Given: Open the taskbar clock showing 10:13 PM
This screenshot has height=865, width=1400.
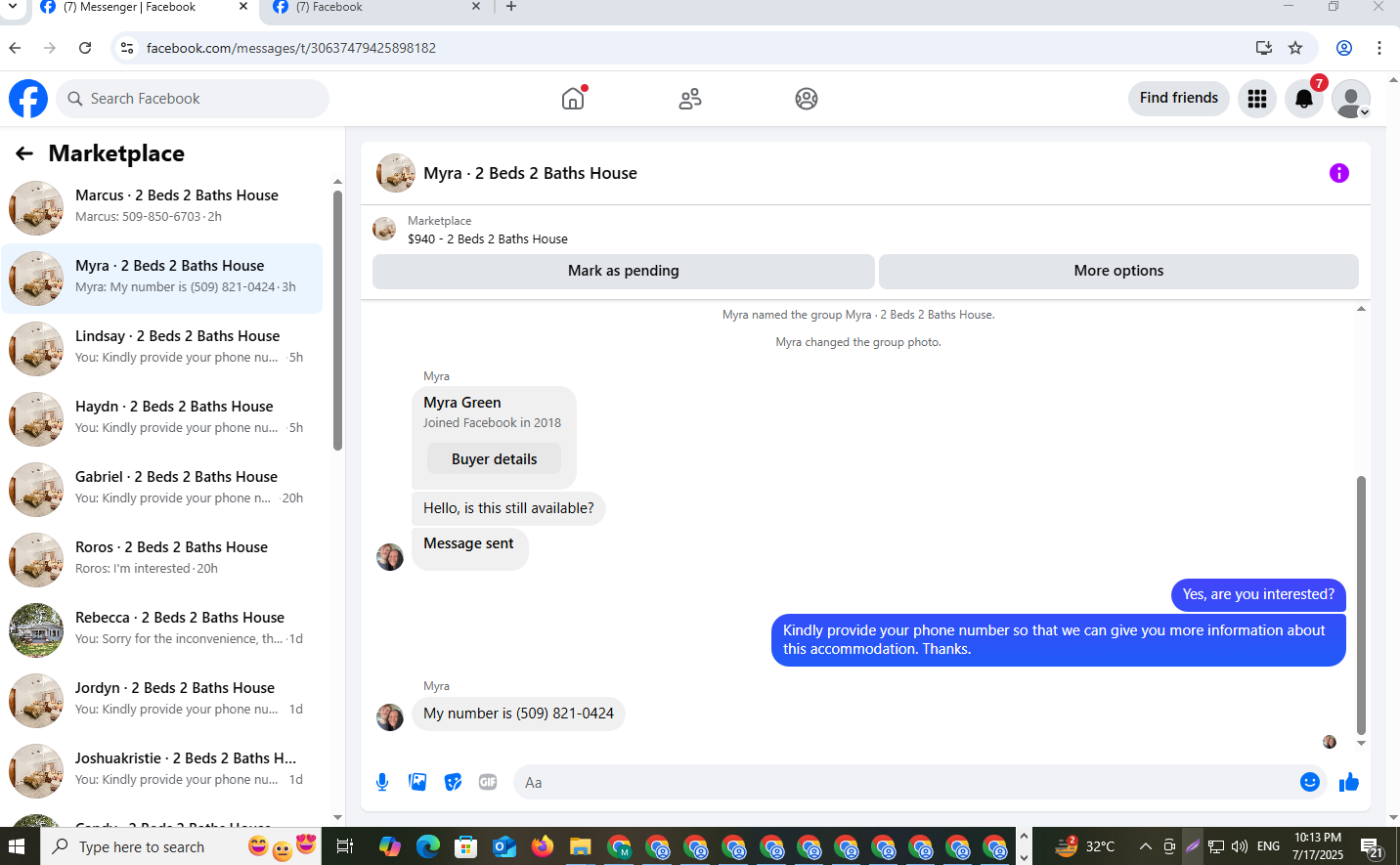Looking at the screenshot, I should click(x=1318, y=846).
